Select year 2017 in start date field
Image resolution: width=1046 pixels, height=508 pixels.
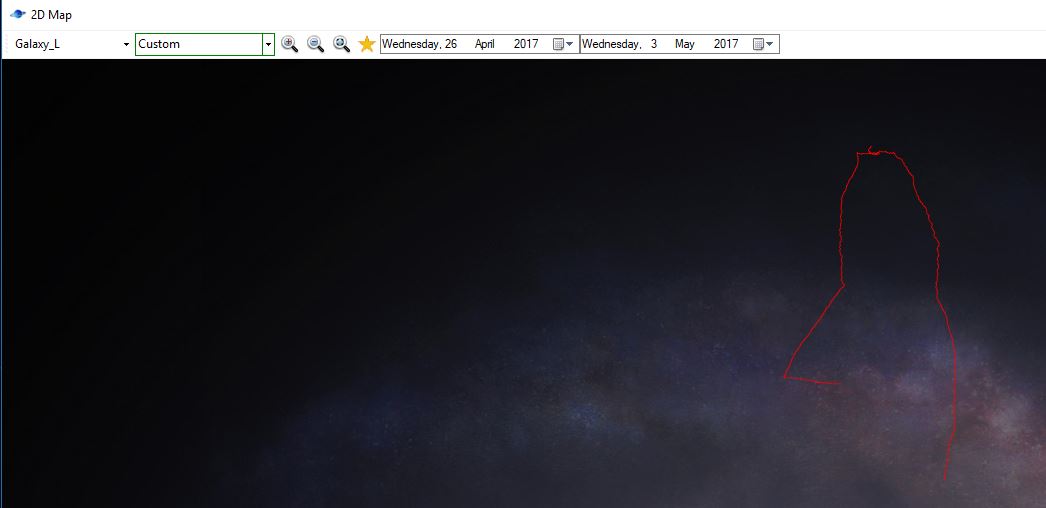526,44
